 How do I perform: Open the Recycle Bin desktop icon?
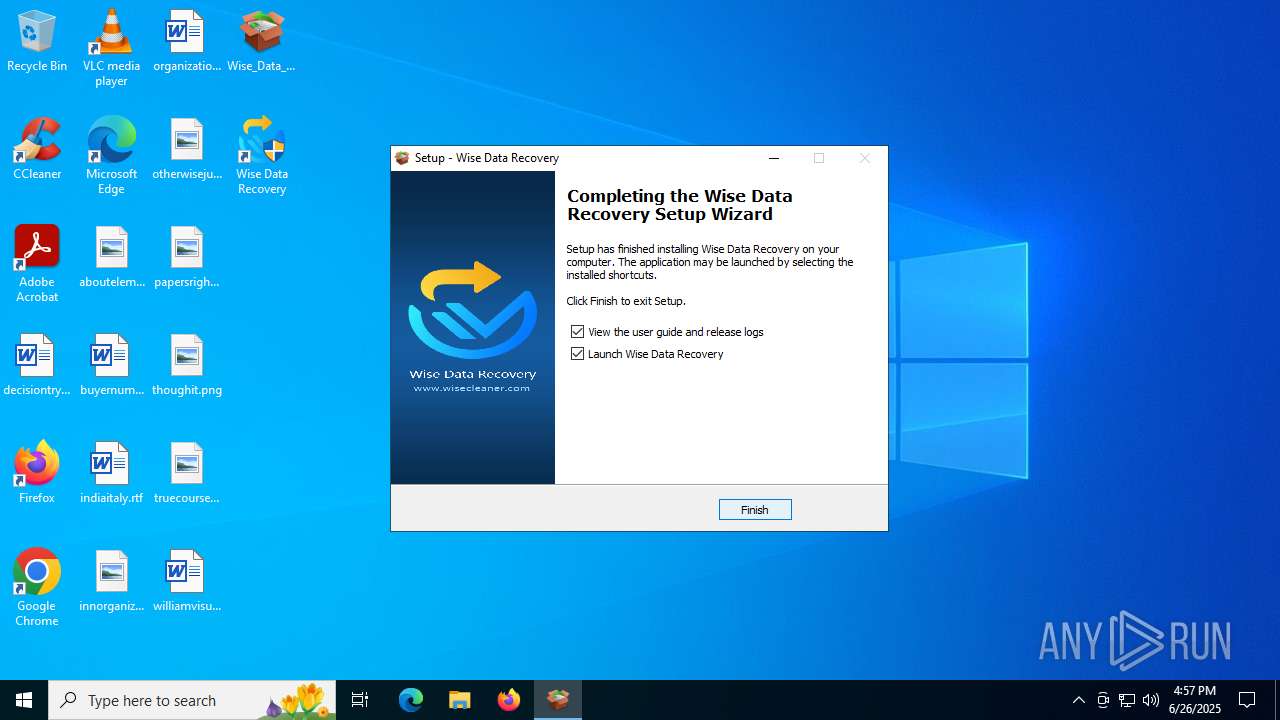pos(37,42)
